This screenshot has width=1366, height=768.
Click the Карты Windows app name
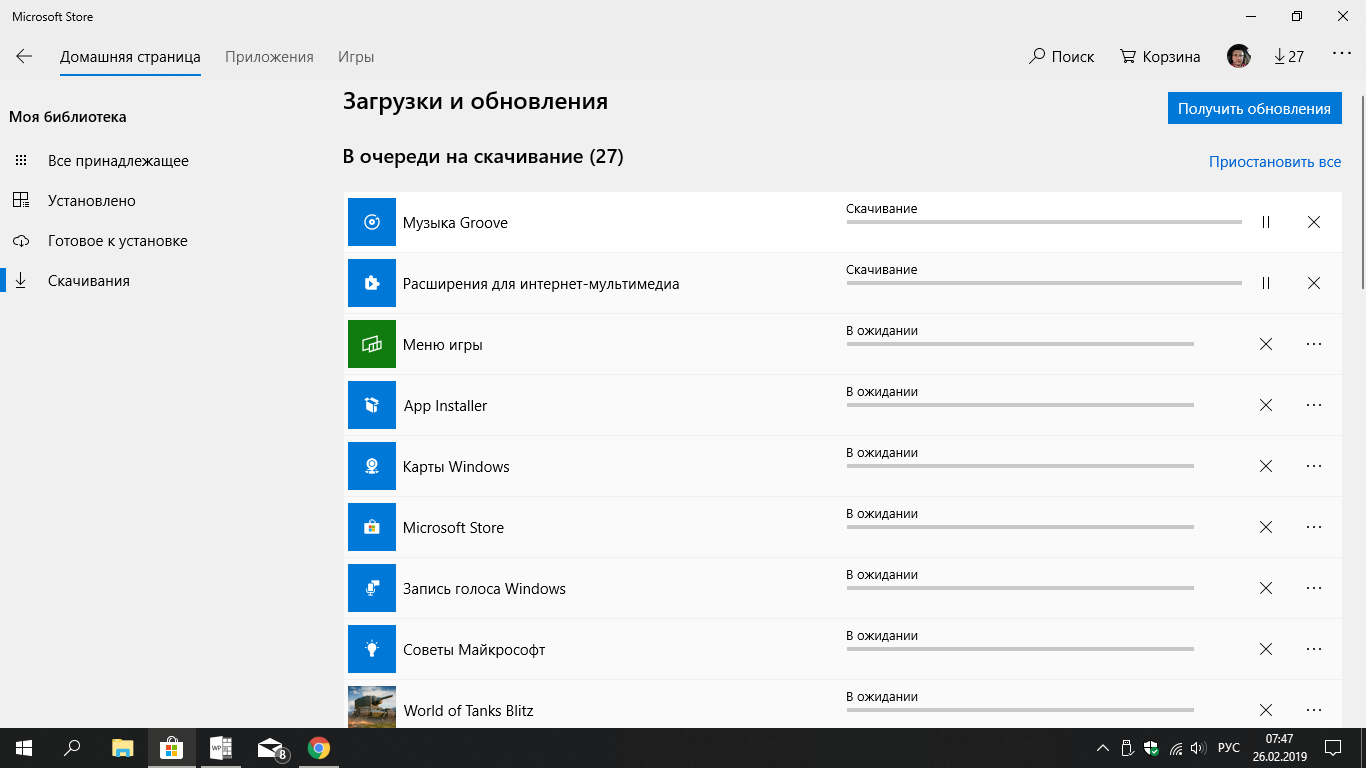point(456,467)
